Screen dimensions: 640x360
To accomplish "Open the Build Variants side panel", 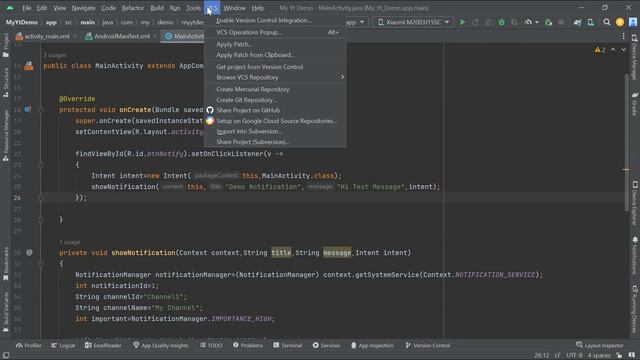I will pyautogui.click(x=6, y=311).
